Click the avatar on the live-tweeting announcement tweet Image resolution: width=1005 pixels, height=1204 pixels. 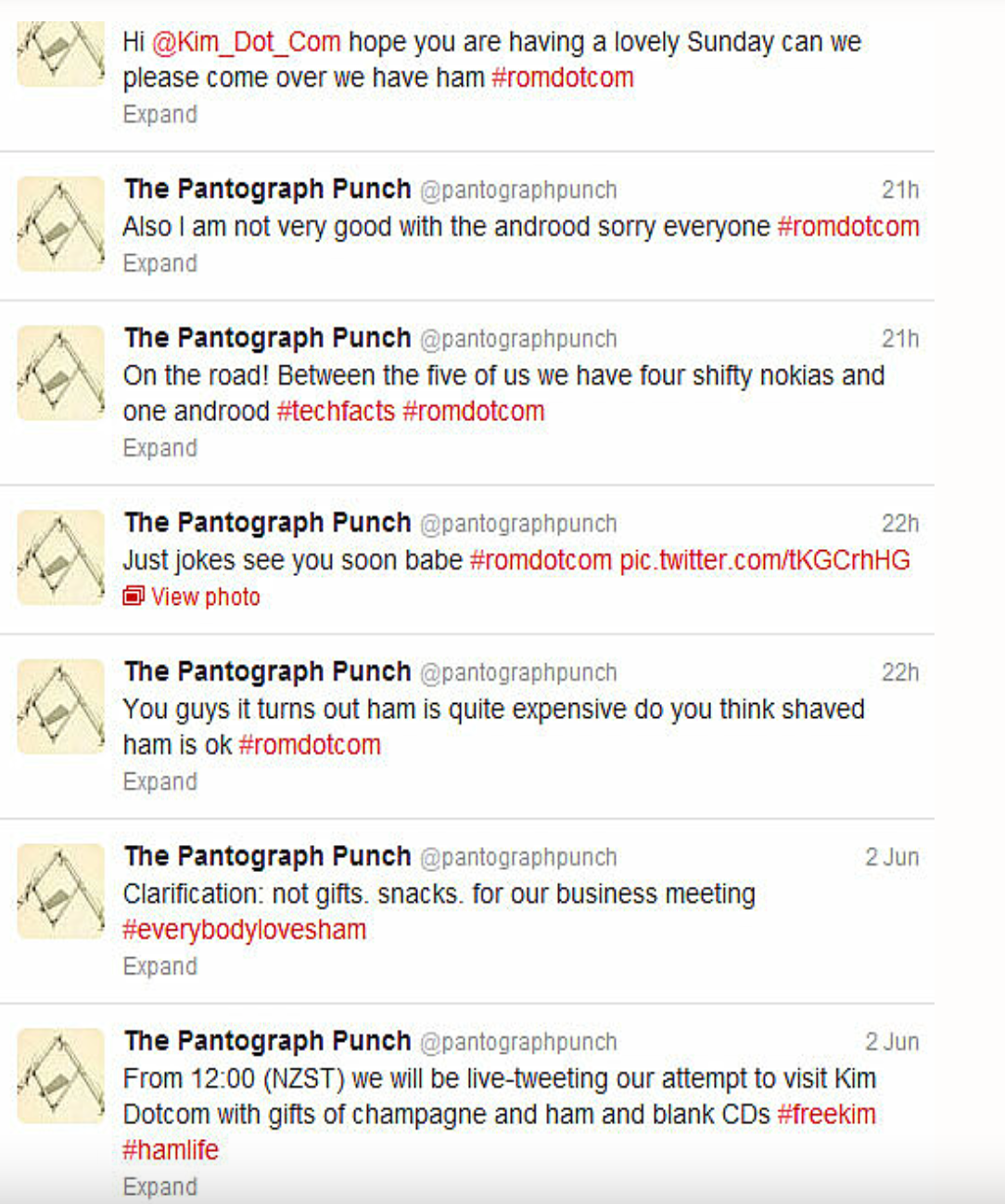coord(61,1075)
